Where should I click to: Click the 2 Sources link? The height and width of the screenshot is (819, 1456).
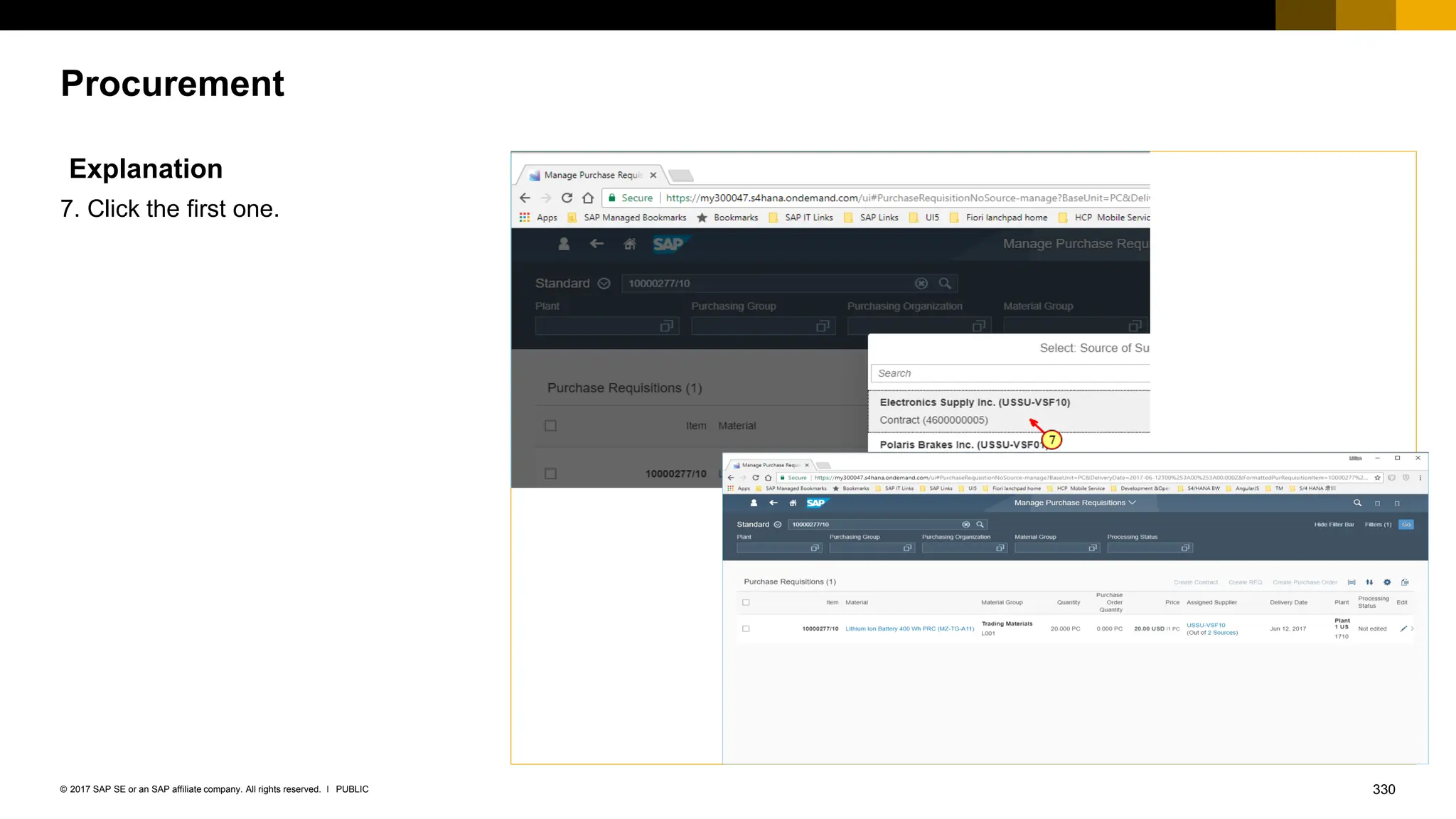pyautogui.click(x=1221, y=633)
